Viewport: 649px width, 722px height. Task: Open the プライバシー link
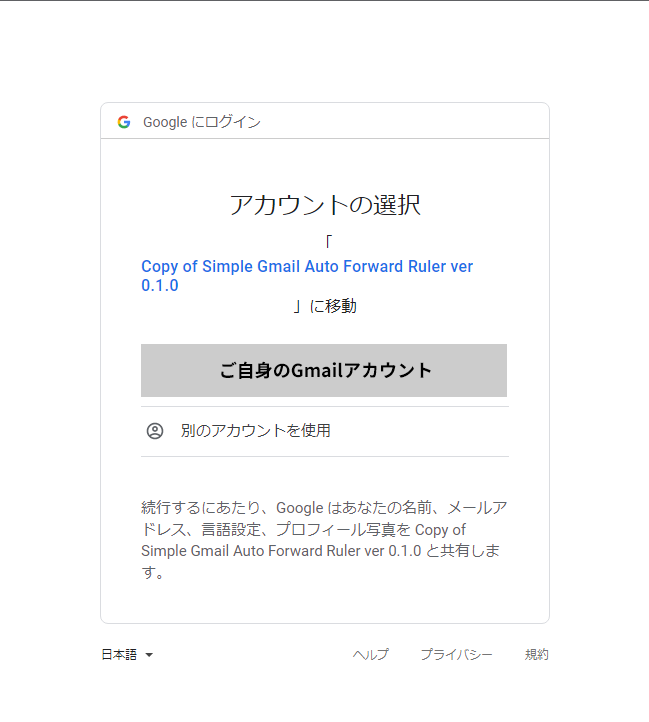coord(456,655)
